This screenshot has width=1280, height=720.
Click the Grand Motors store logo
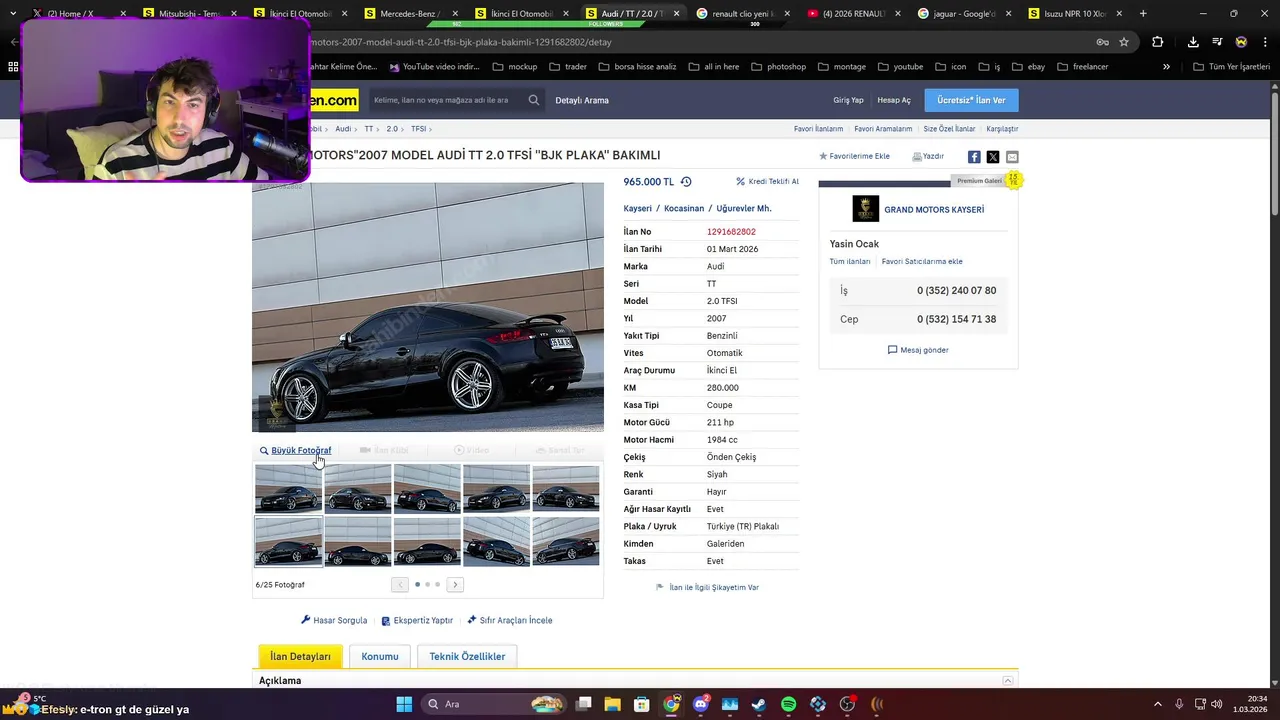(x=866, y=209)
